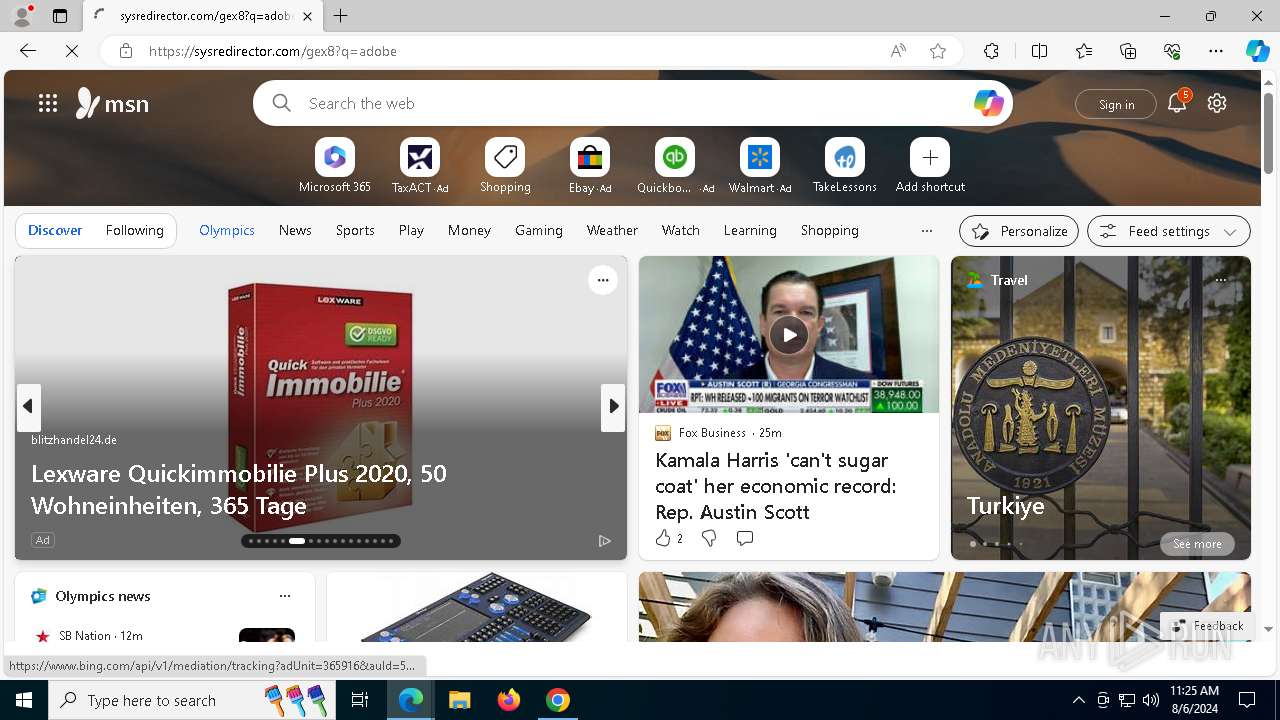The image size is (1280, 720).
Task: Open tab actions menu icon
Action: tap(60, 16)
